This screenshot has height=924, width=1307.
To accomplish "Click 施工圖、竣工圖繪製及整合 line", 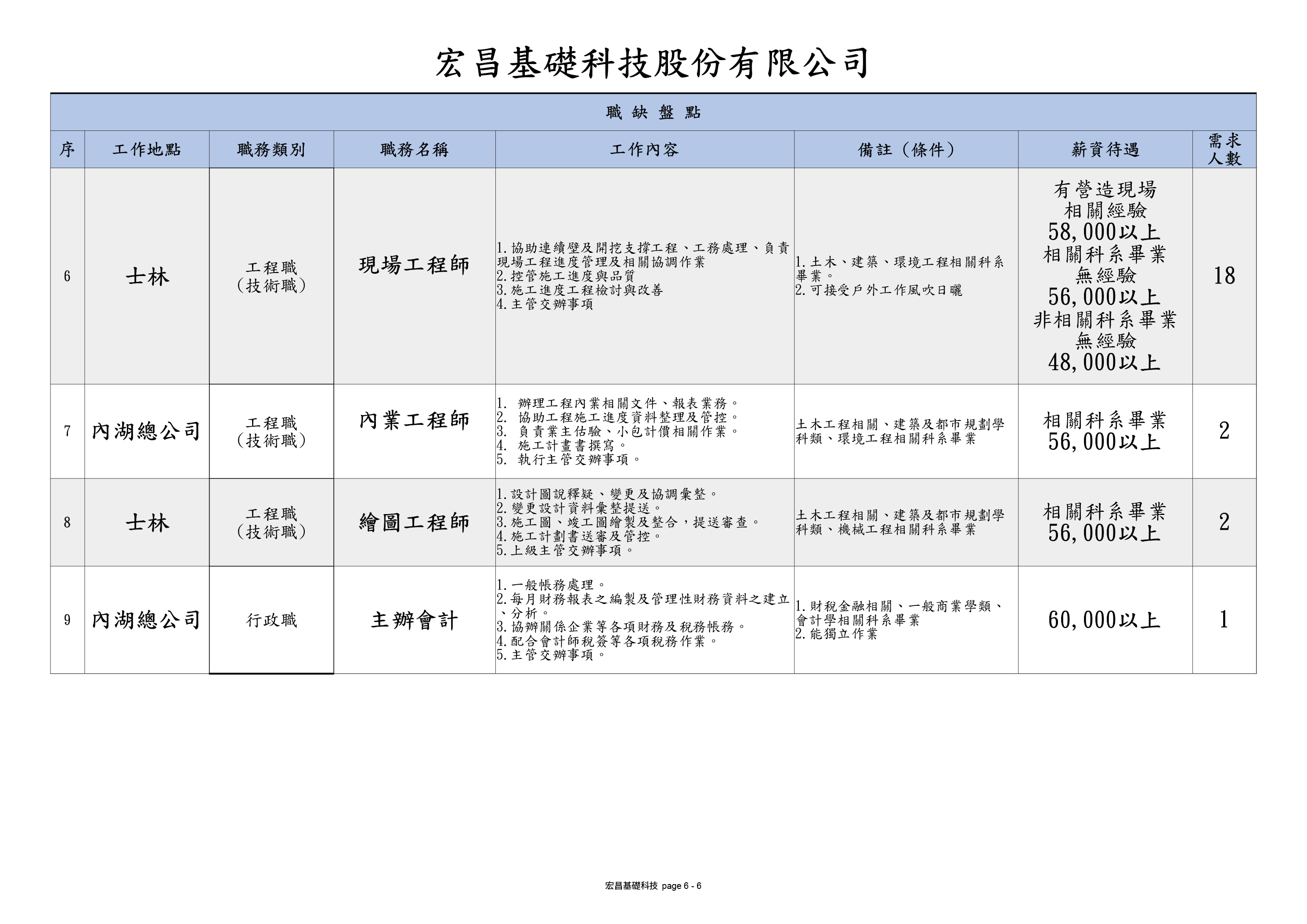I will tap(629, 522).
